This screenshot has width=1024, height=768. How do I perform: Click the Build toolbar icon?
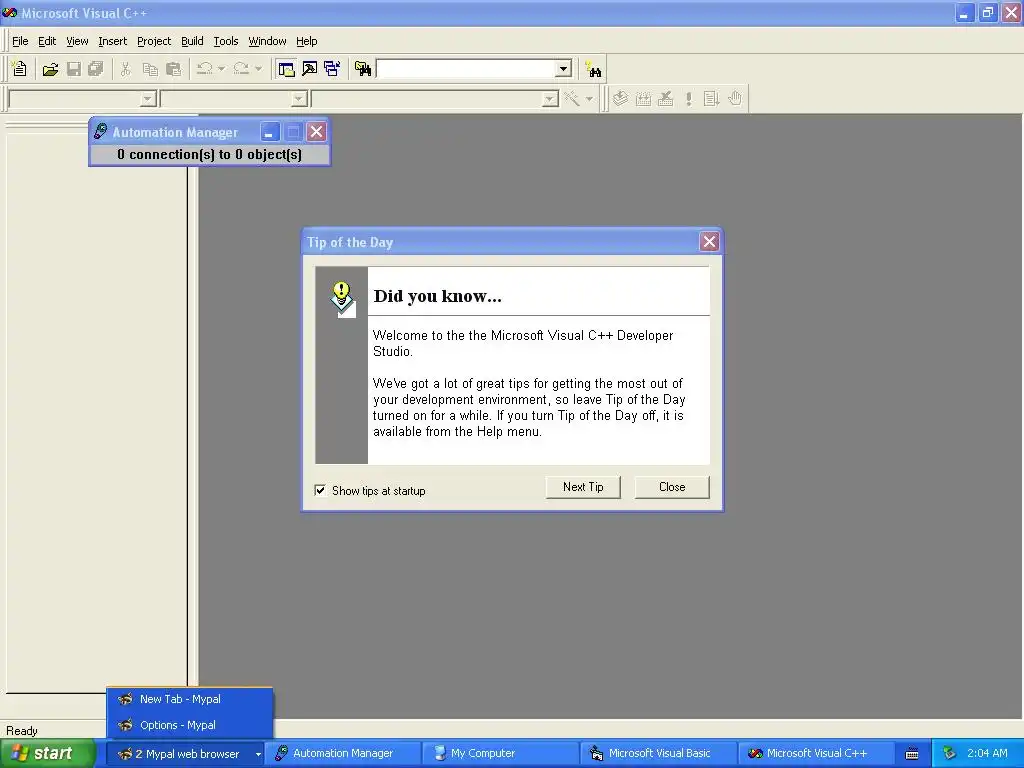coord(643,99)
